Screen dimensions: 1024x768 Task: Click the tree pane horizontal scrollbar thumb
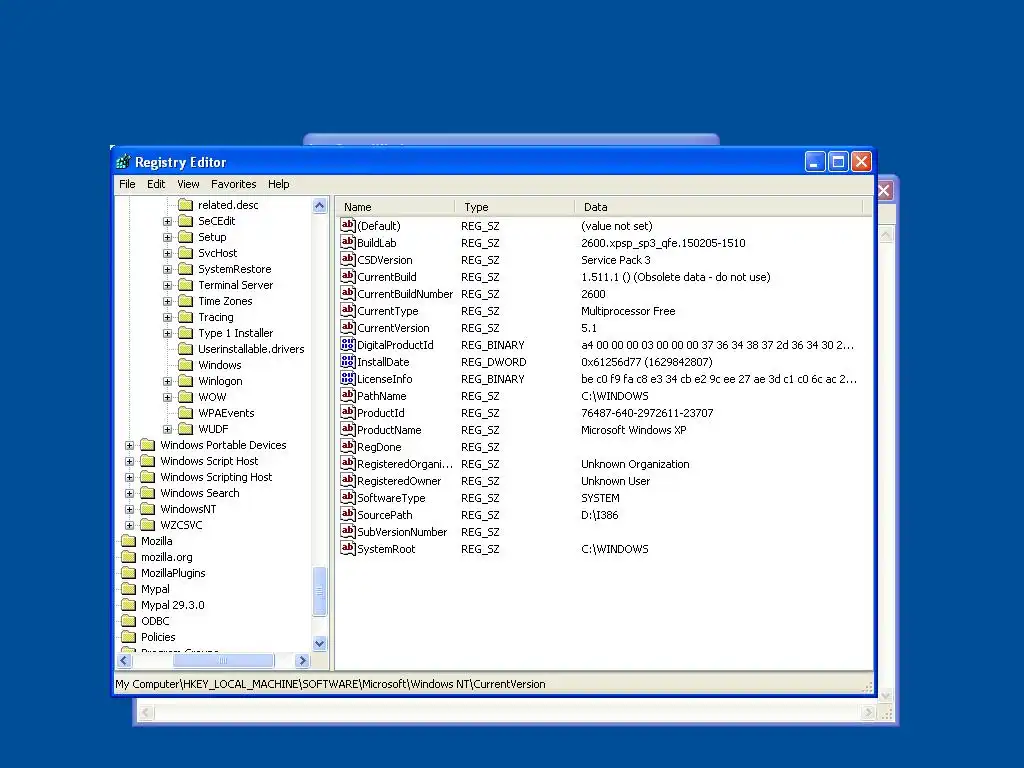click(x=223, y=660)
